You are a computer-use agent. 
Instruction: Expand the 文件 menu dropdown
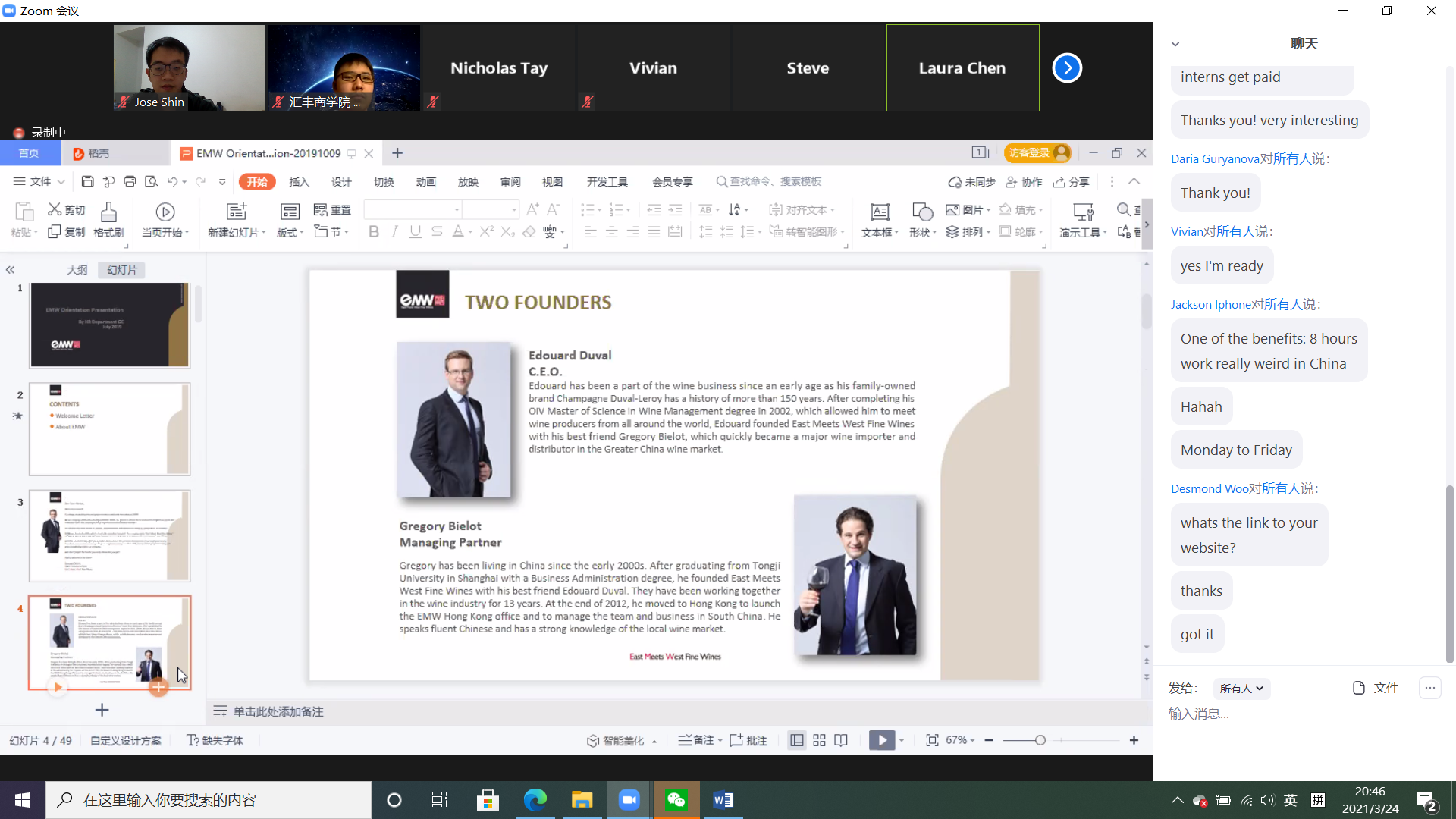click(x=39, y=182)
